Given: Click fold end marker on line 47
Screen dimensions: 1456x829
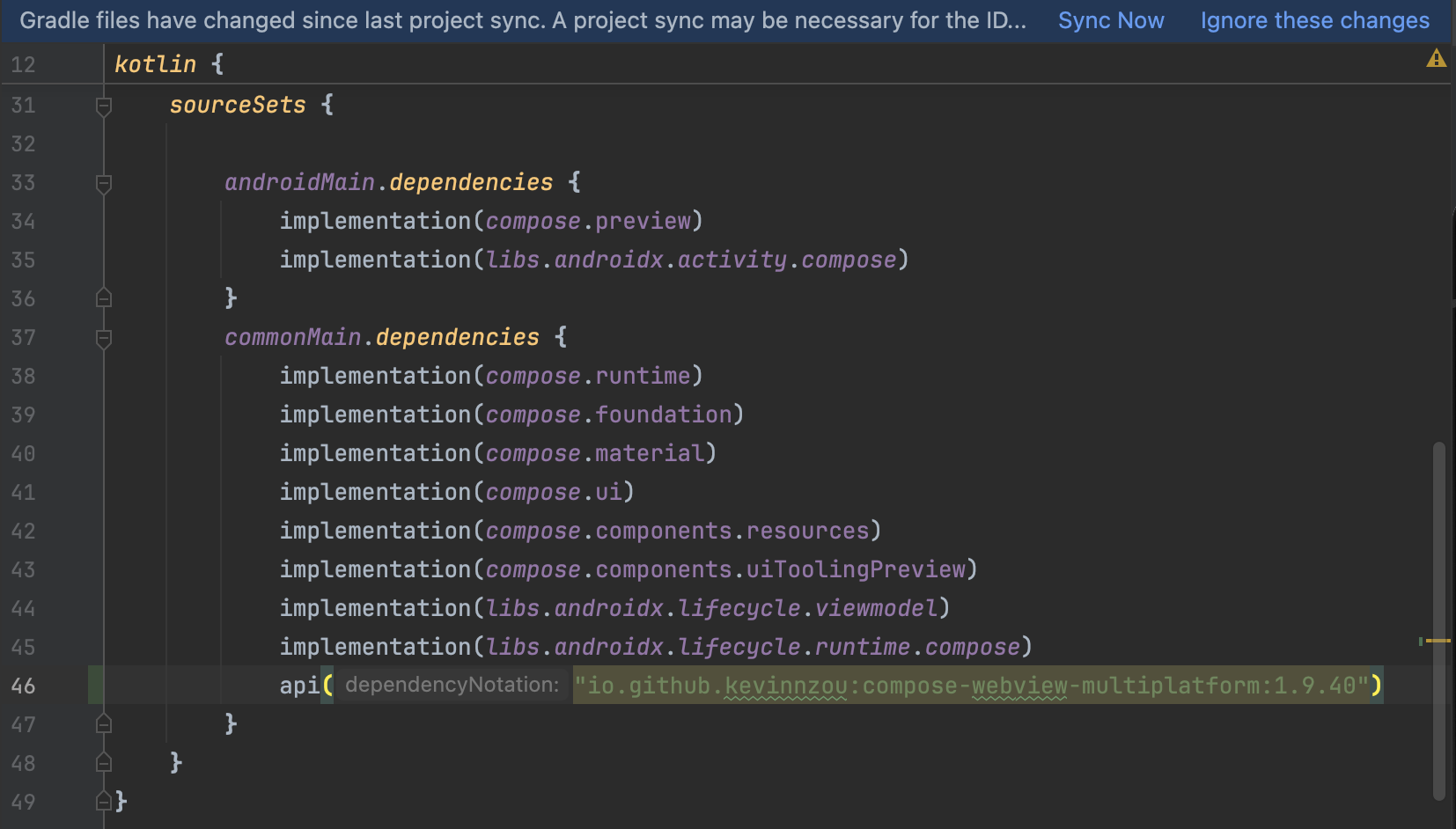Looking at the screenshot, I should (x=104, y=724).
